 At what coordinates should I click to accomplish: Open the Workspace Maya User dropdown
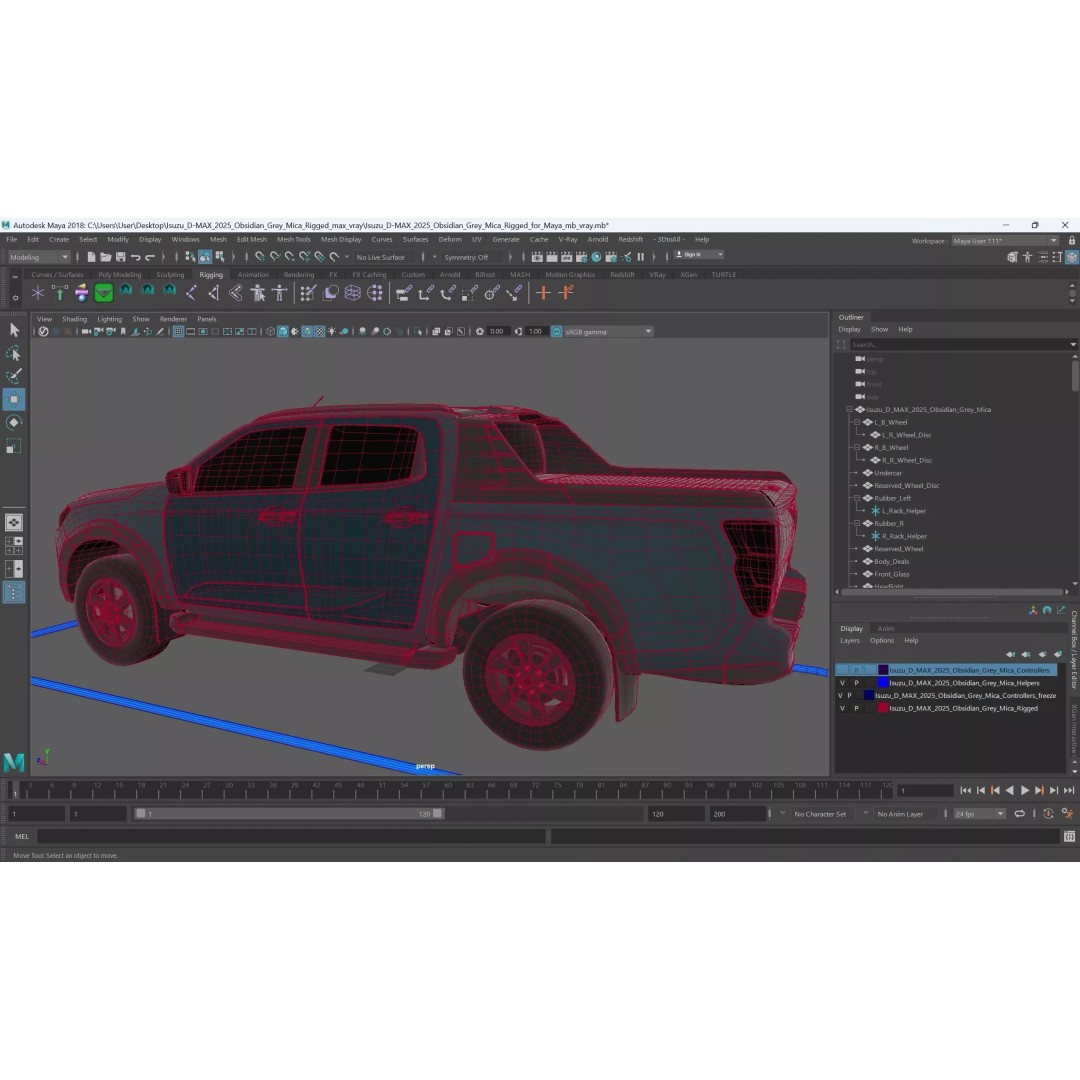[x=1005, y=240]
